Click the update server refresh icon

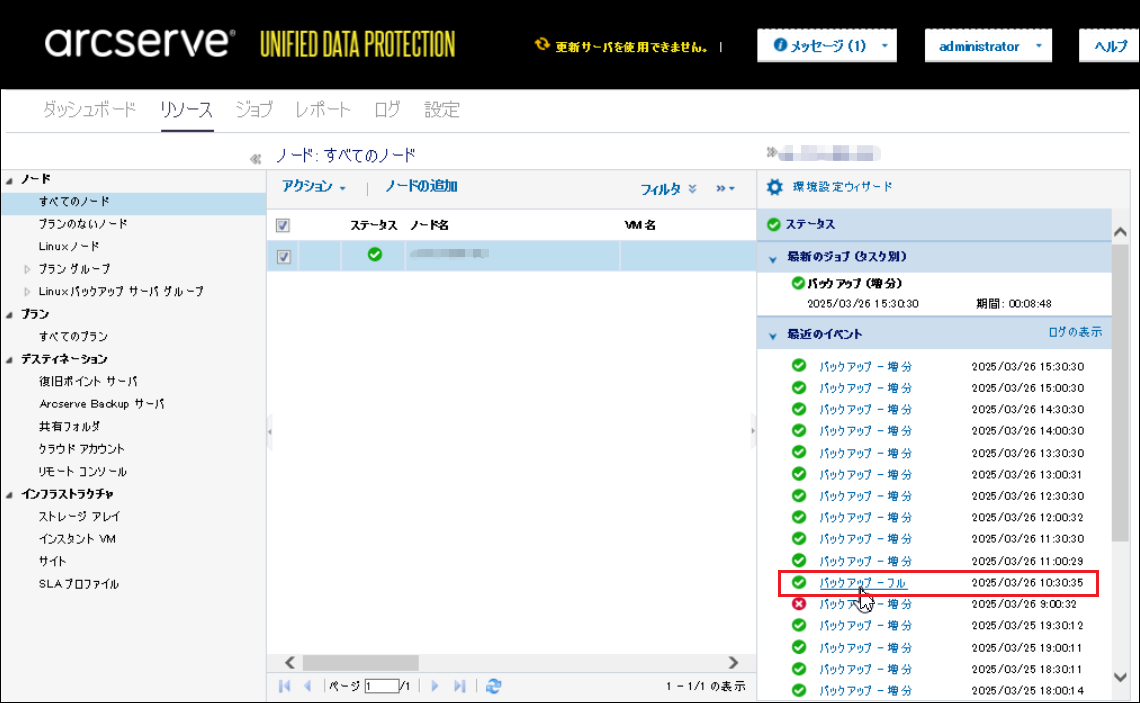click(x=542, y=45)
